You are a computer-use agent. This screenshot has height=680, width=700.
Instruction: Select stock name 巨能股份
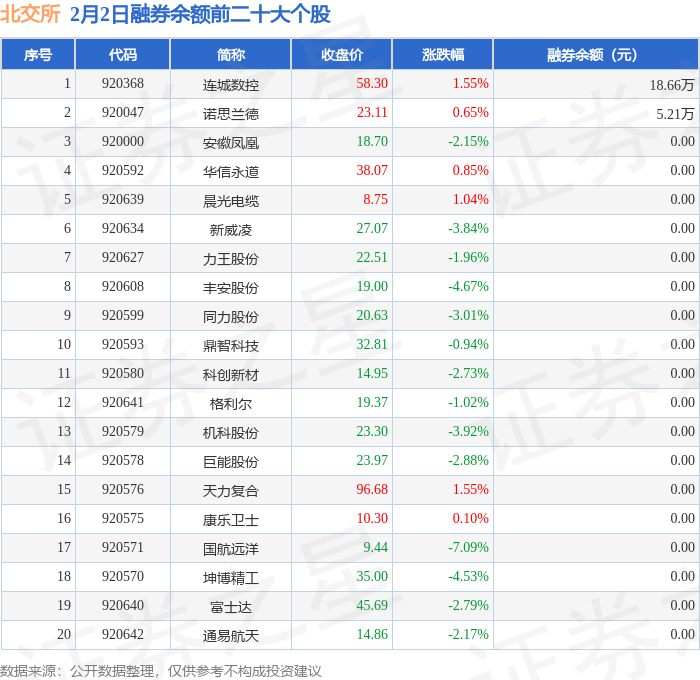coord(230,462)
